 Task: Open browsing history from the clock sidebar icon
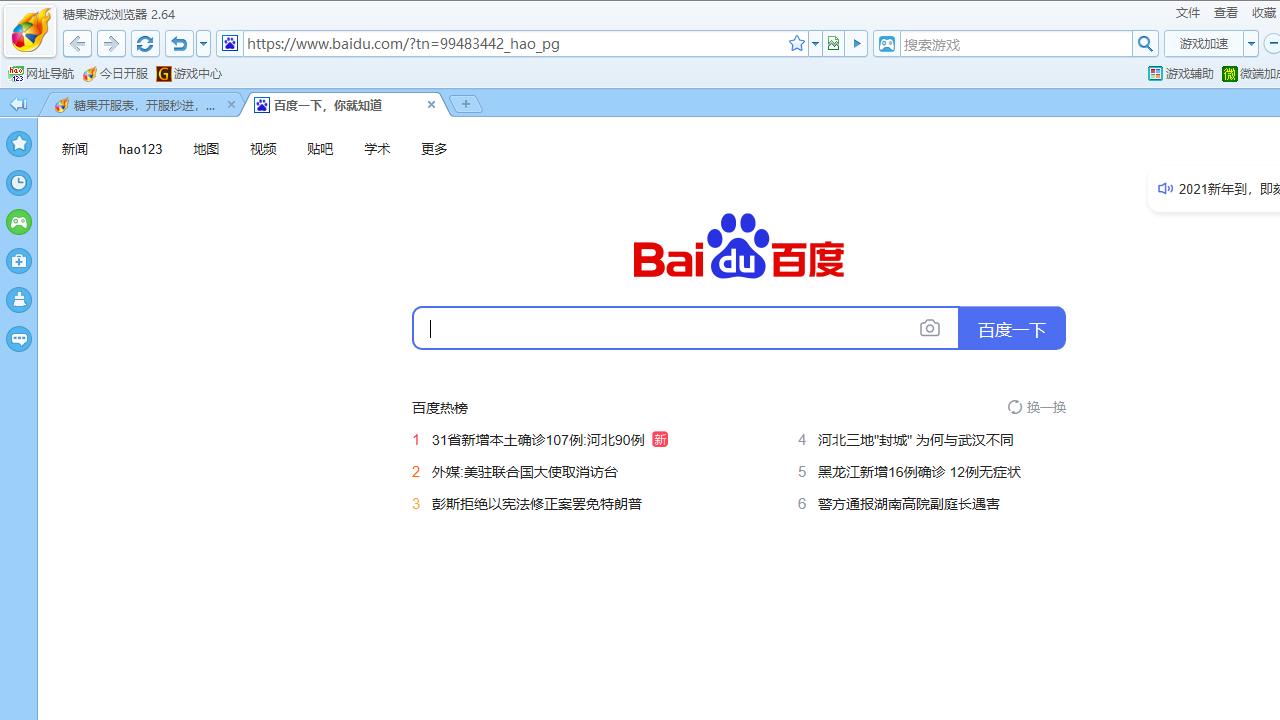pyautogui.click(x=19, y=183)
